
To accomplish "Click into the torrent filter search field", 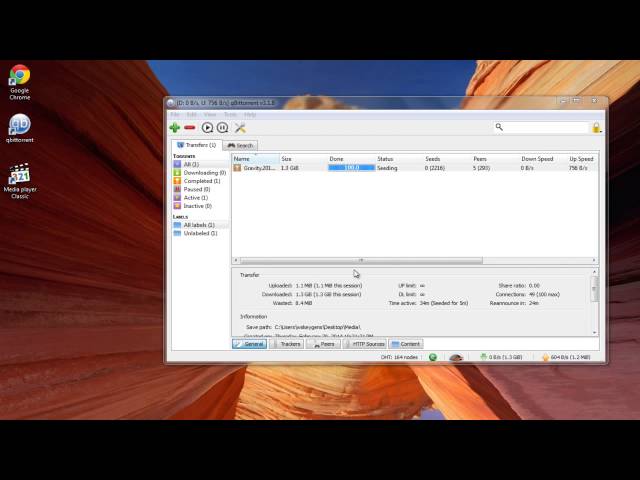I will pyautogui.click(x=546, y=127).
